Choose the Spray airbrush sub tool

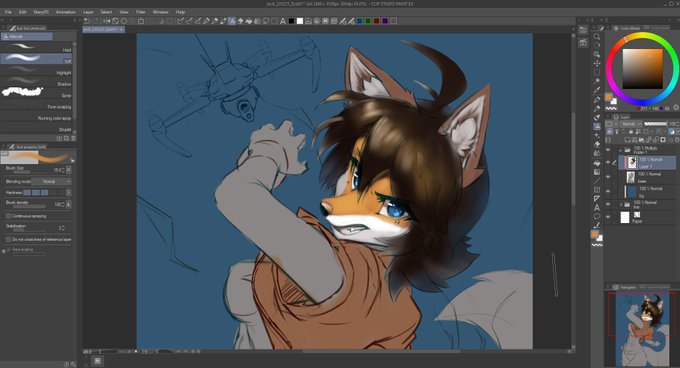click(36, 93)
